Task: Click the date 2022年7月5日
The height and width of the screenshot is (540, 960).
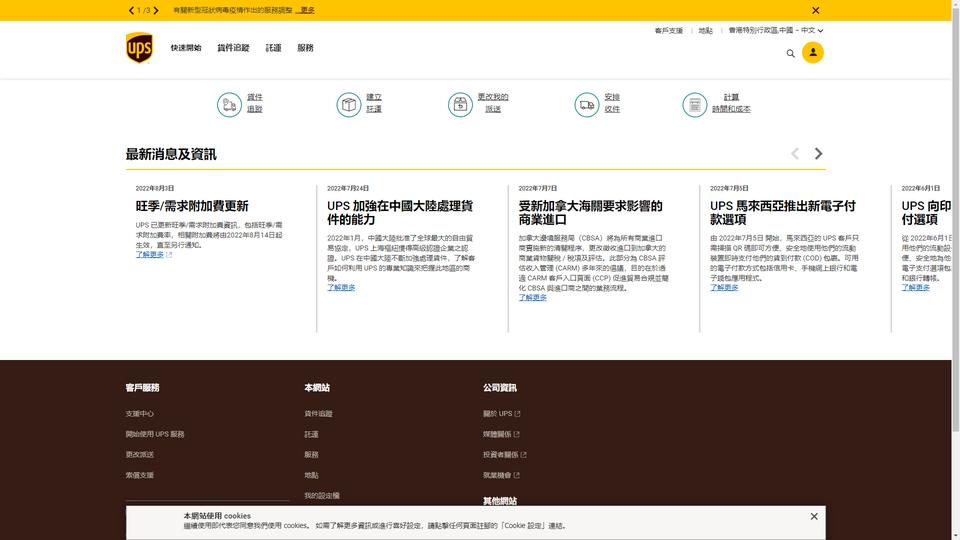Action: pos(729,188)
